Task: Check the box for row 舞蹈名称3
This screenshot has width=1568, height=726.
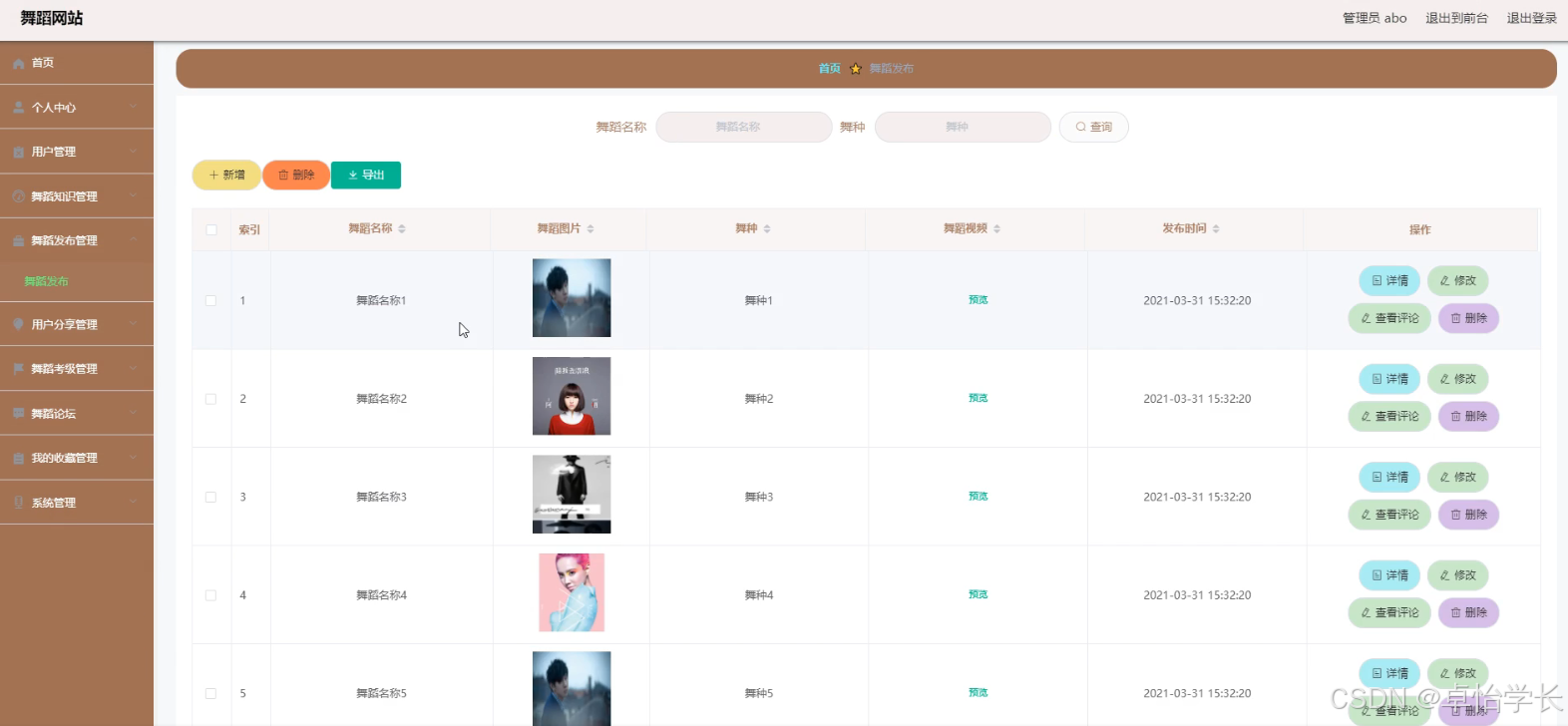Action: [x=210, y=497]
